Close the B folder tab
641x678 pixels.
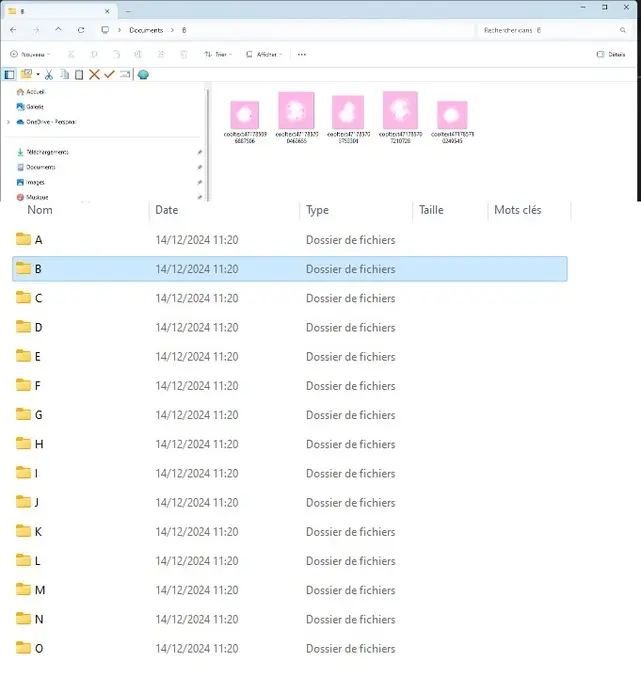(x=107, y=11)
